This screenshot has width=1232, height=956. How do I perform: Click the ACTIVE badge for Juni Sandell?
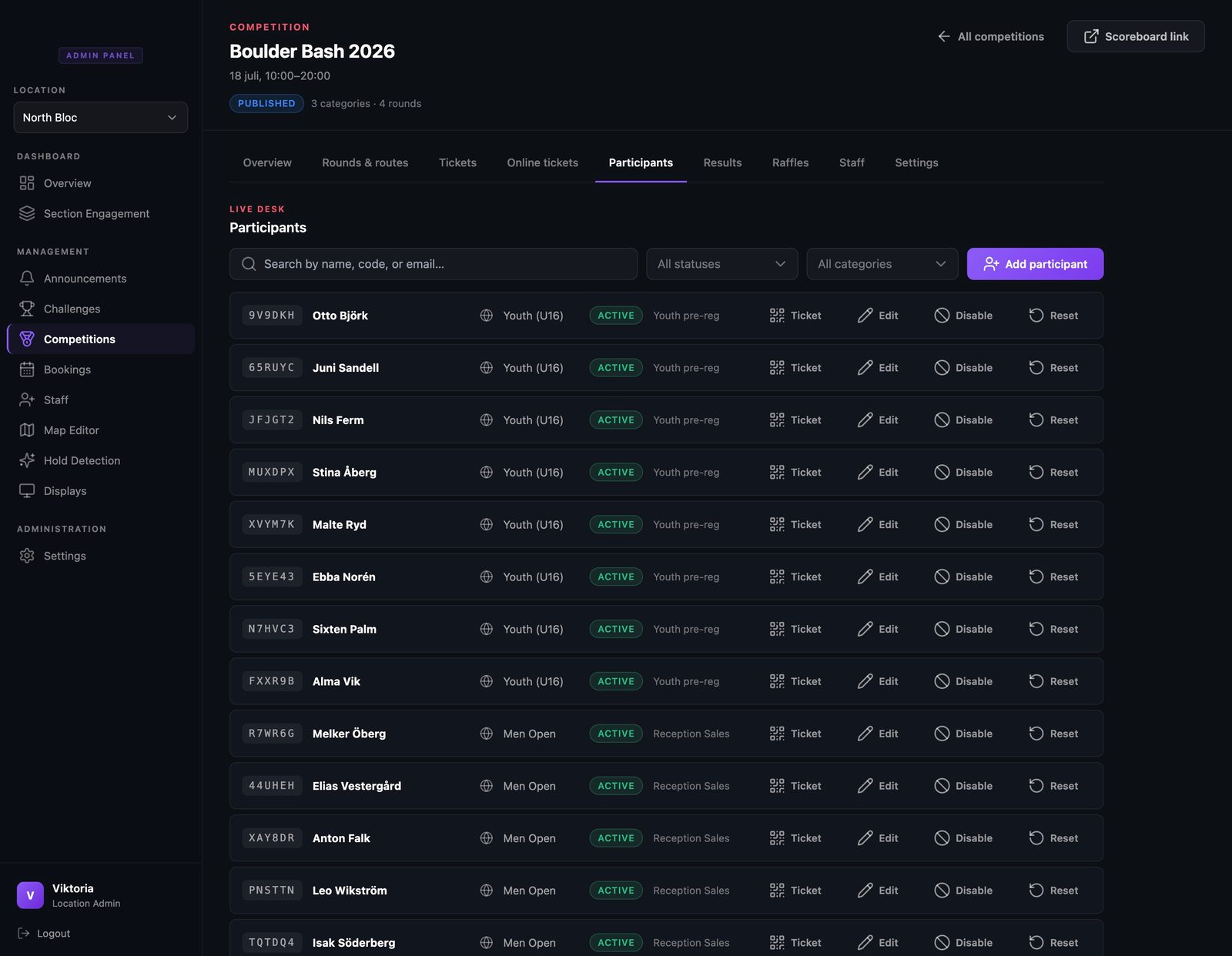pyautogui.click(x=616, y=368)
